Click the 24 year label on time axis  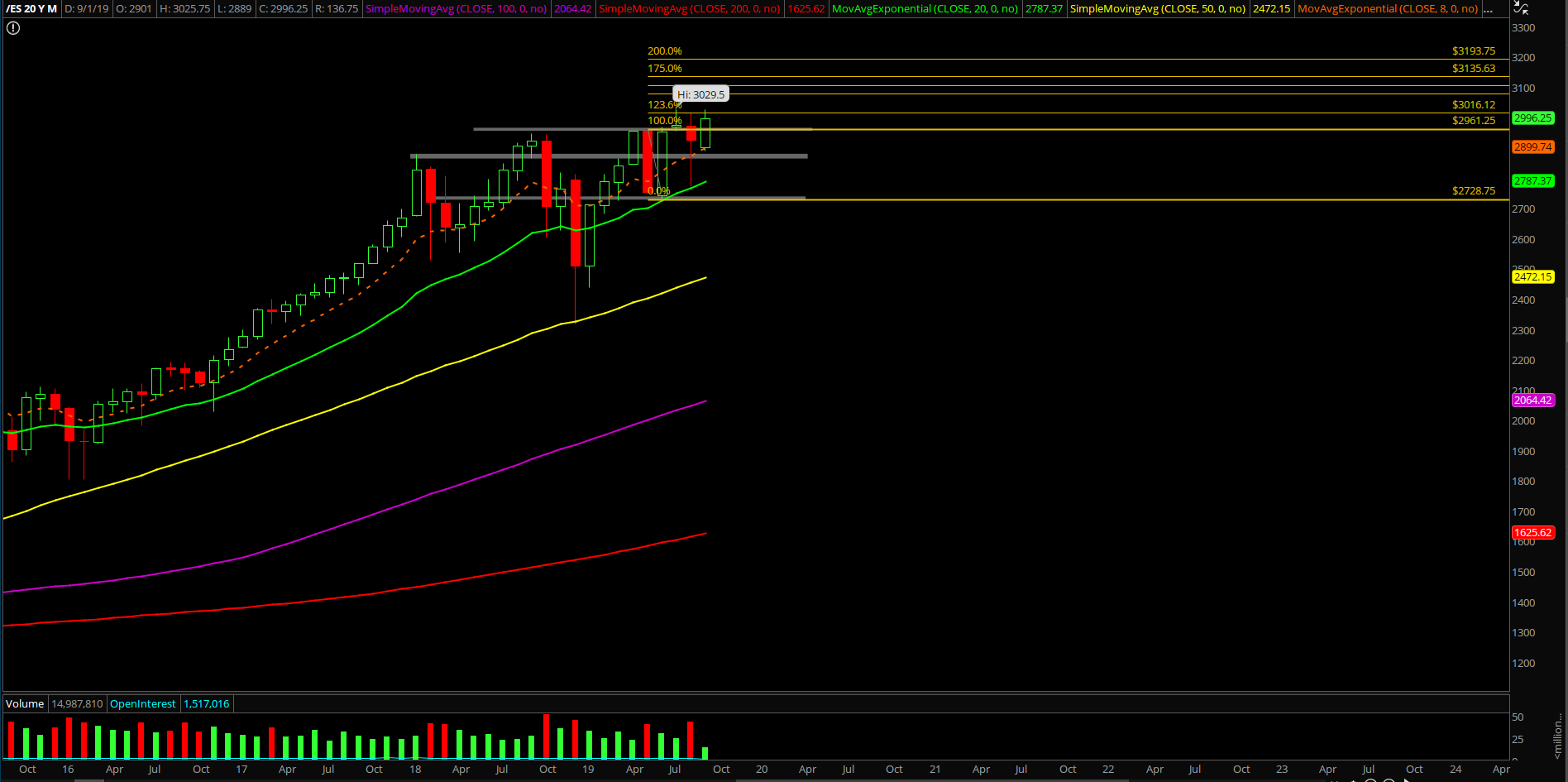[1456, 770]
